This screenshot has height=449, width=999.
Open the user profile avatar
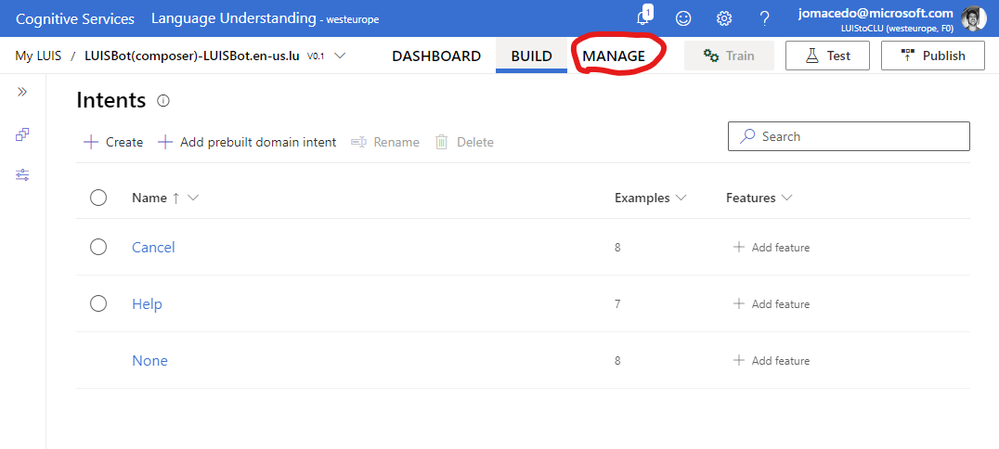(973, 18)
